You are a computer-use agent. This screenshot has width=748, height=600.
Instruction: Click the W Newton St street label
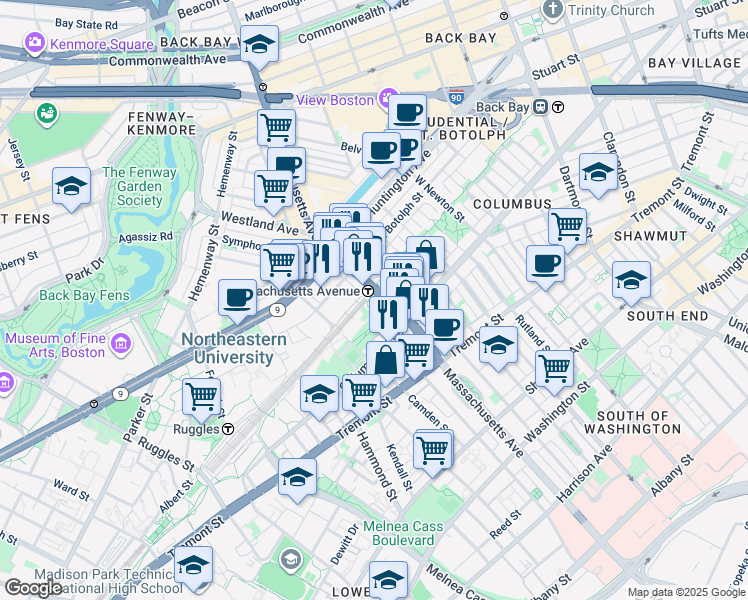[x=439, y=199]
